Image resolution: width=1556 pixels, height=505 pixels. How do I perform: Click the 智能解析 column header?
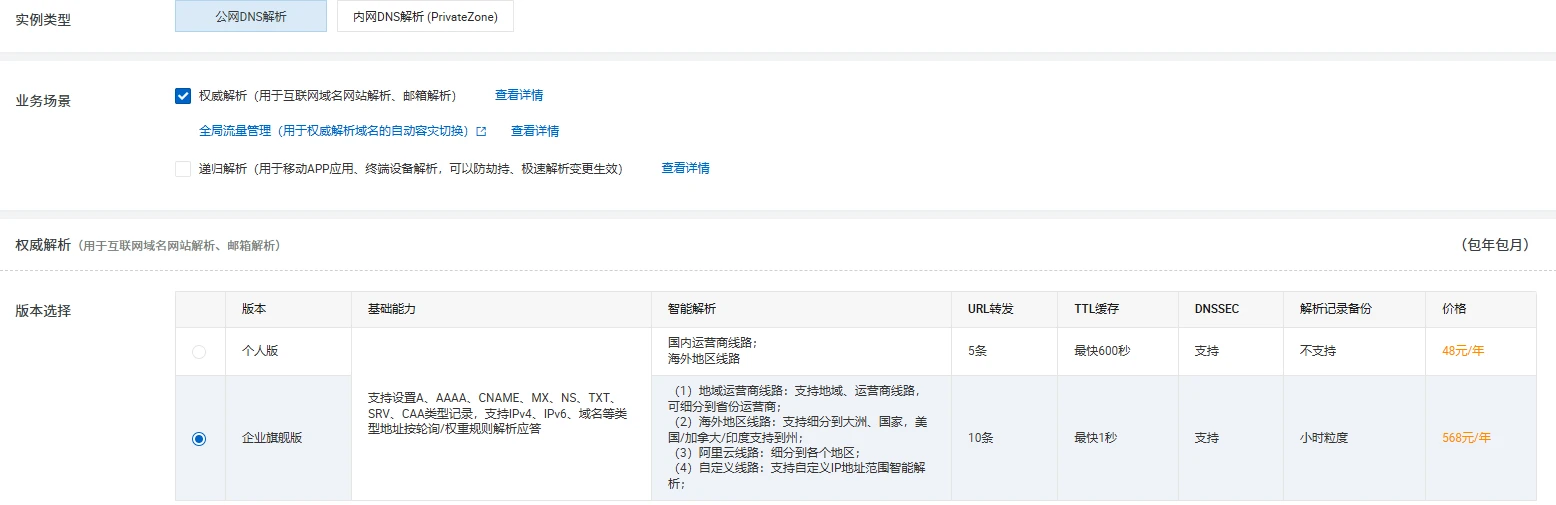tap(691, 310)
